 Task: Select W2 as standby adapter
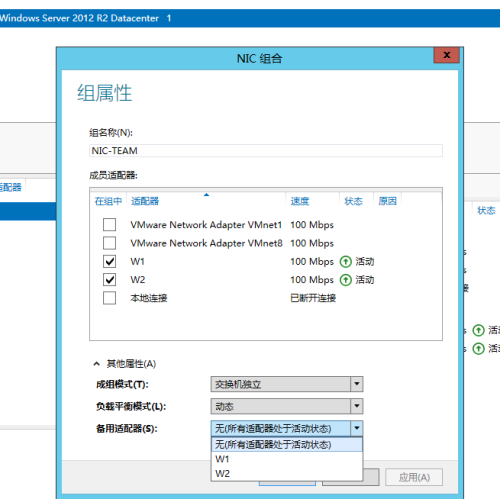(x=287, y=473)
